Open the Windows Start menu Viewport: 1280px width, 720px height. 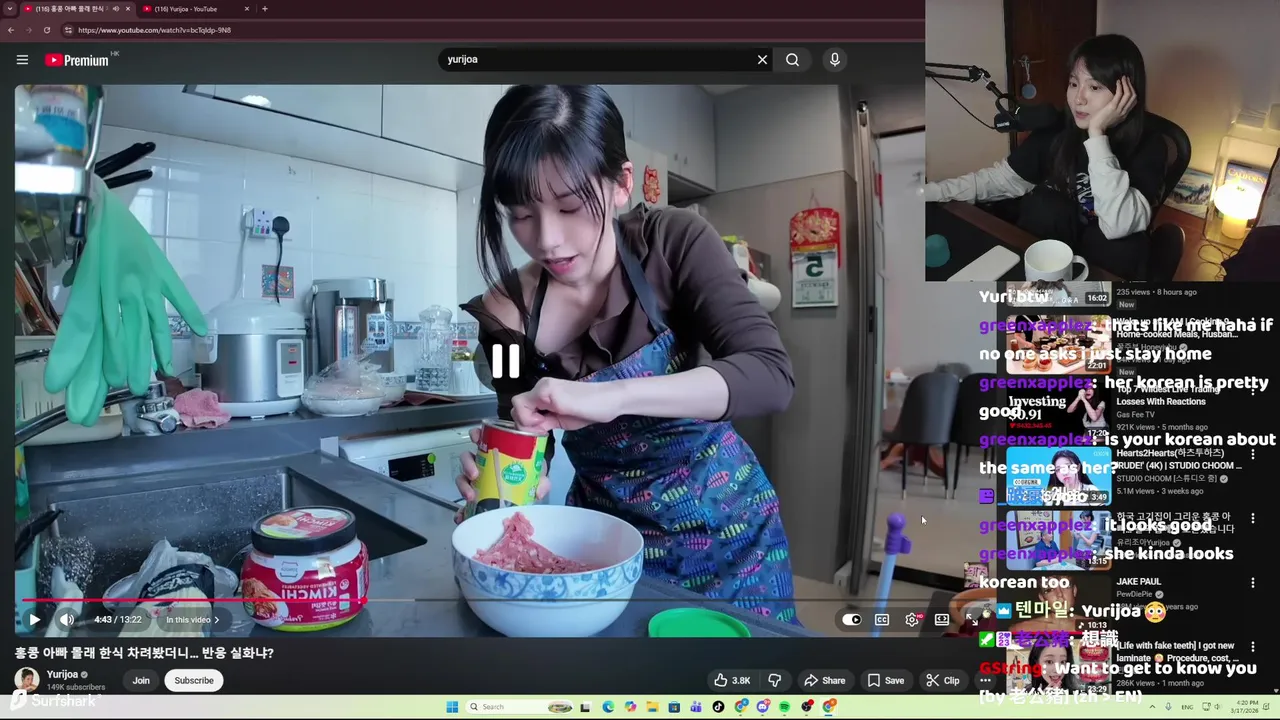452,707
